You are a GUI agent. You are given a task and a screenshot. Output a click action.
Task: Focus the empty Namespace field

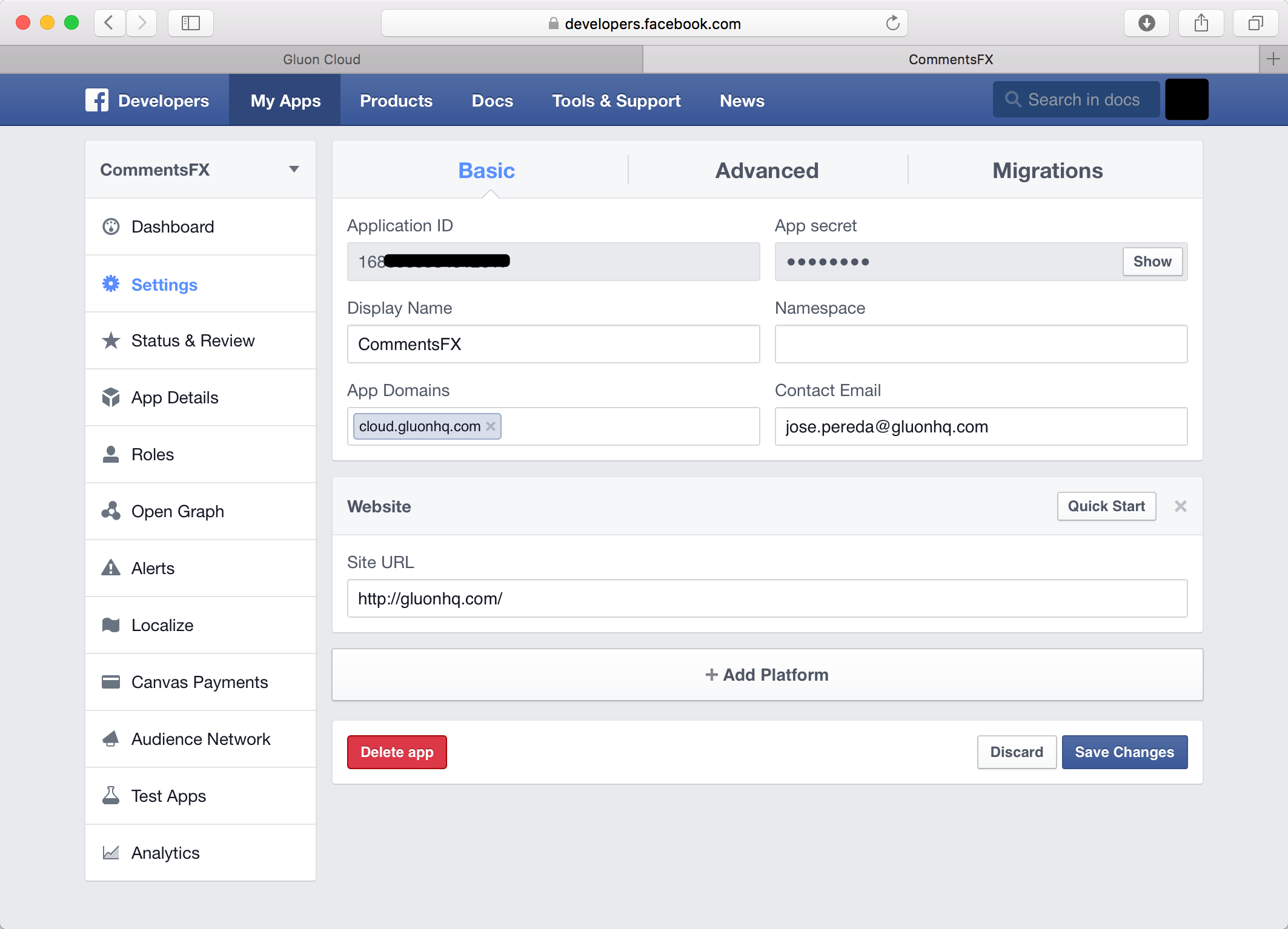(x=981, y=344)
